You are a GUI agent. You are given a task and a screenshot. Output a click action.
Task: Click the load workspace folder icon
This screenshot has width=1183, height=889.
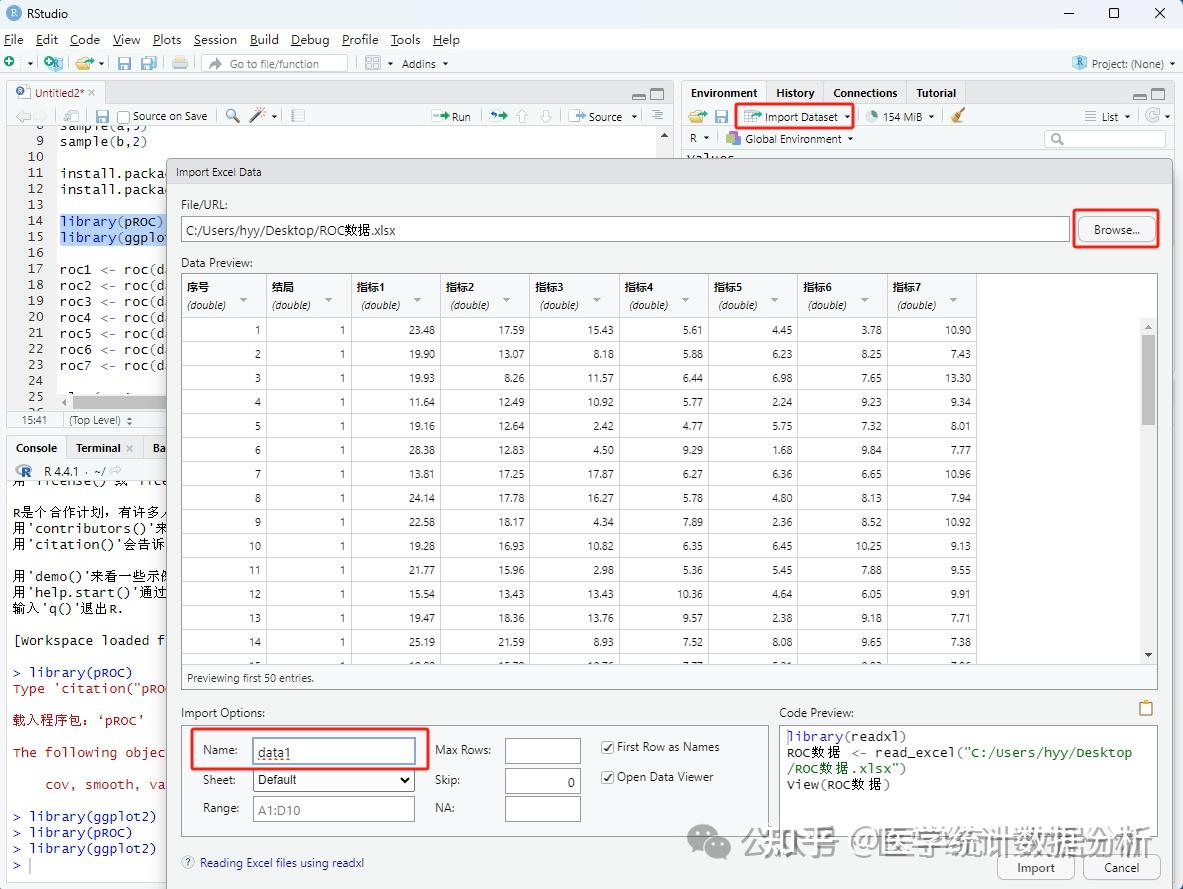pos(697,117)
